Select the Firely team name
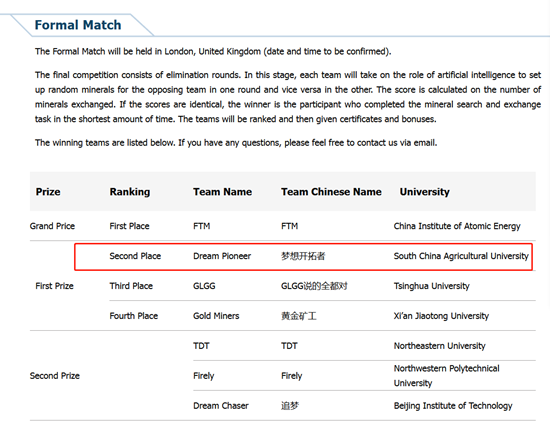Viewport: 550px width, 423px height. tap(203, 376)
